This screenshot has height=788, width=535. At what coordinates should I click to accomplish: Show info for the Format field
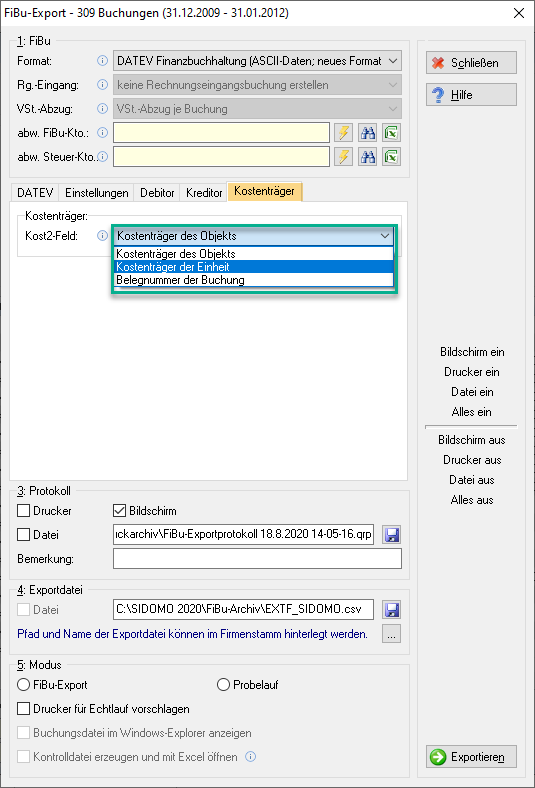pos(102,61)
